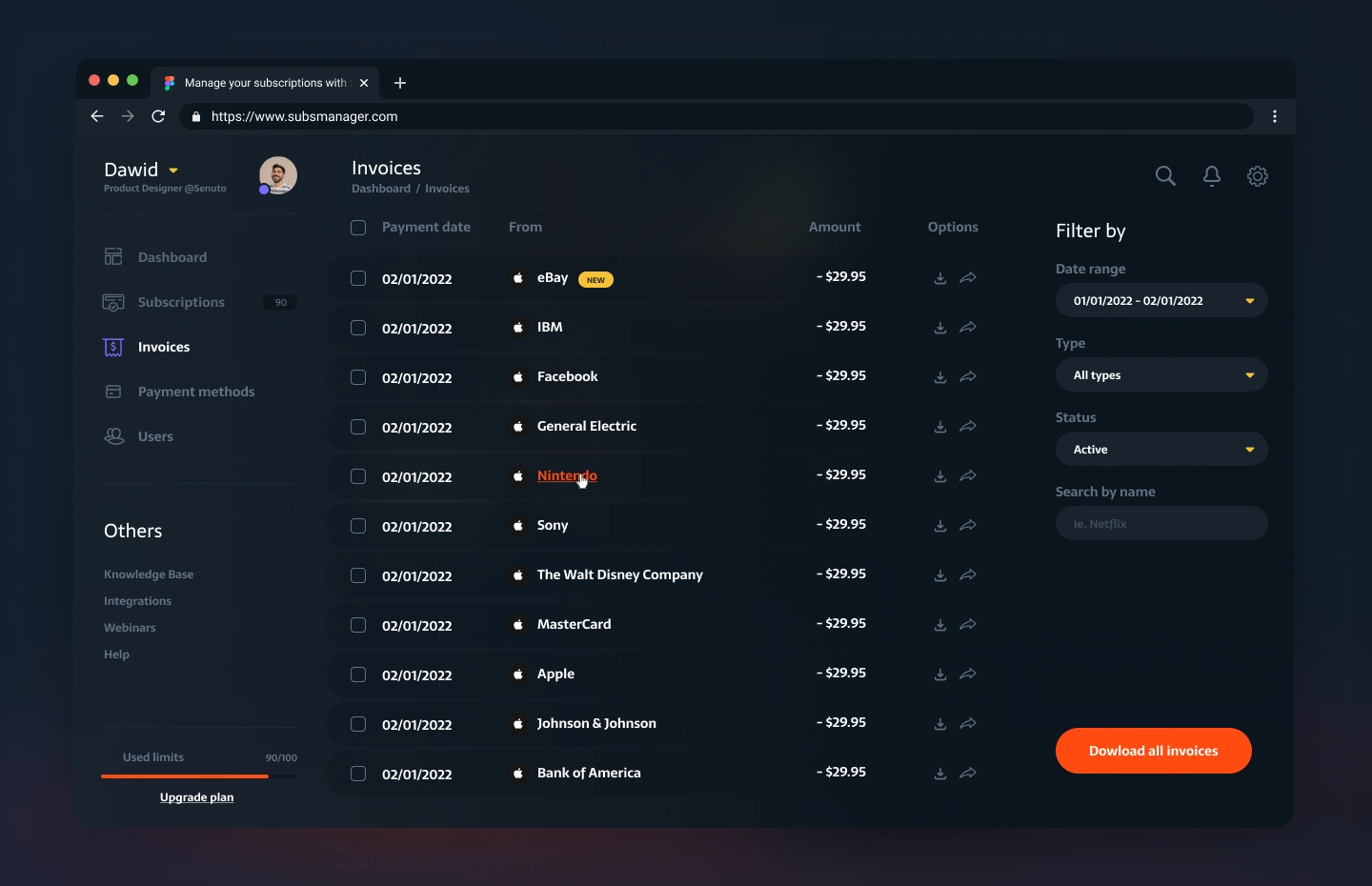This screenshot has width=1372, height=886.
Task: Expand the Dawid account menu arrow
Action: coord(173,171)
